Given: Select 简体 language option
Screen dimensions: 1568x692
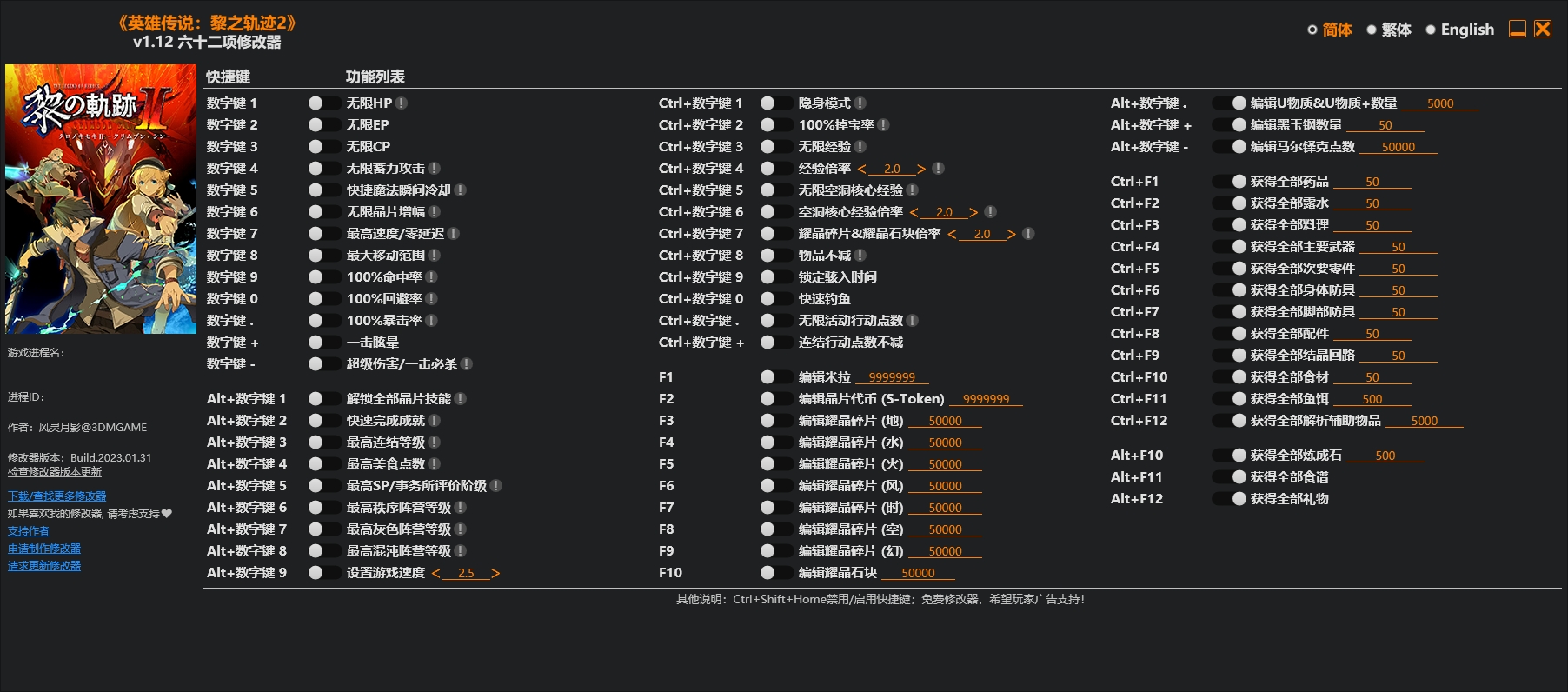Looking at the screenshot, I should point(1330,30).
